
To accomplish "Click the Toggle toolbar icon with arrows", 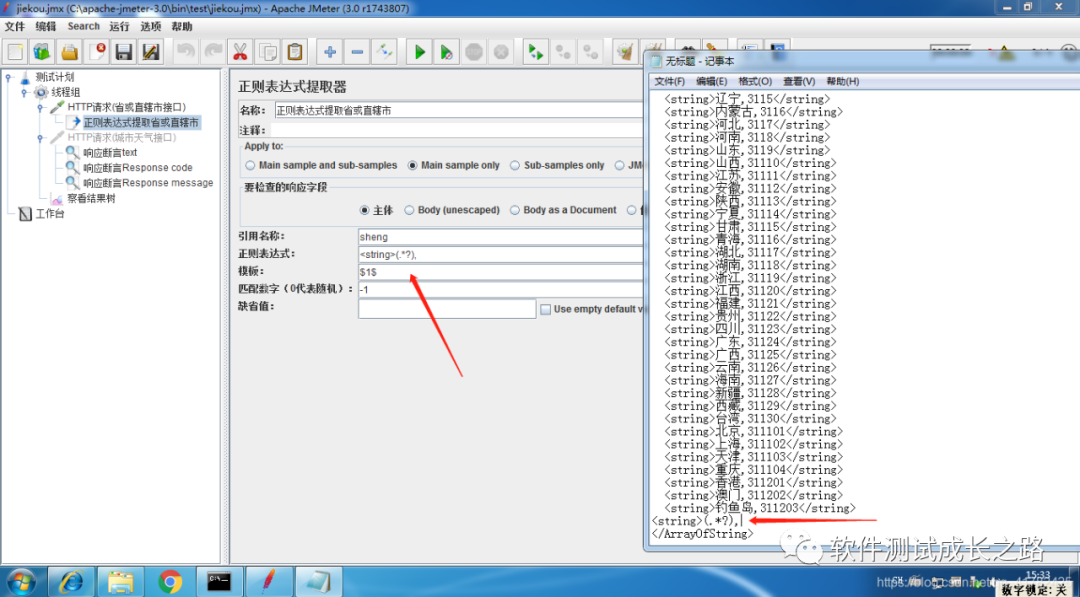I will 384,52.
